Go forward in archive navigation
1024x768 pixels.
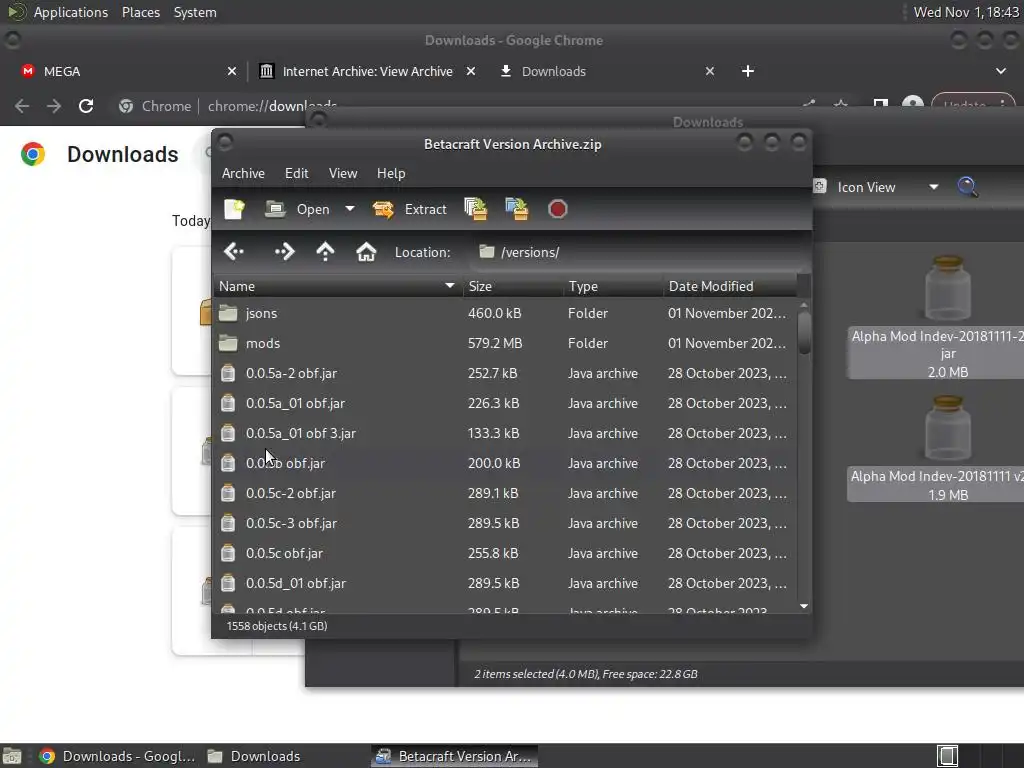[285, 252]
